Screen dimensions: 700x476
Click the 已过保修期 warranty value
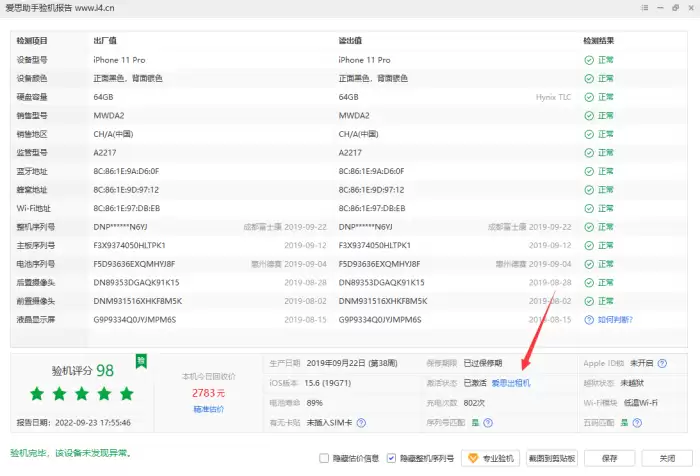tap(483, 363)
